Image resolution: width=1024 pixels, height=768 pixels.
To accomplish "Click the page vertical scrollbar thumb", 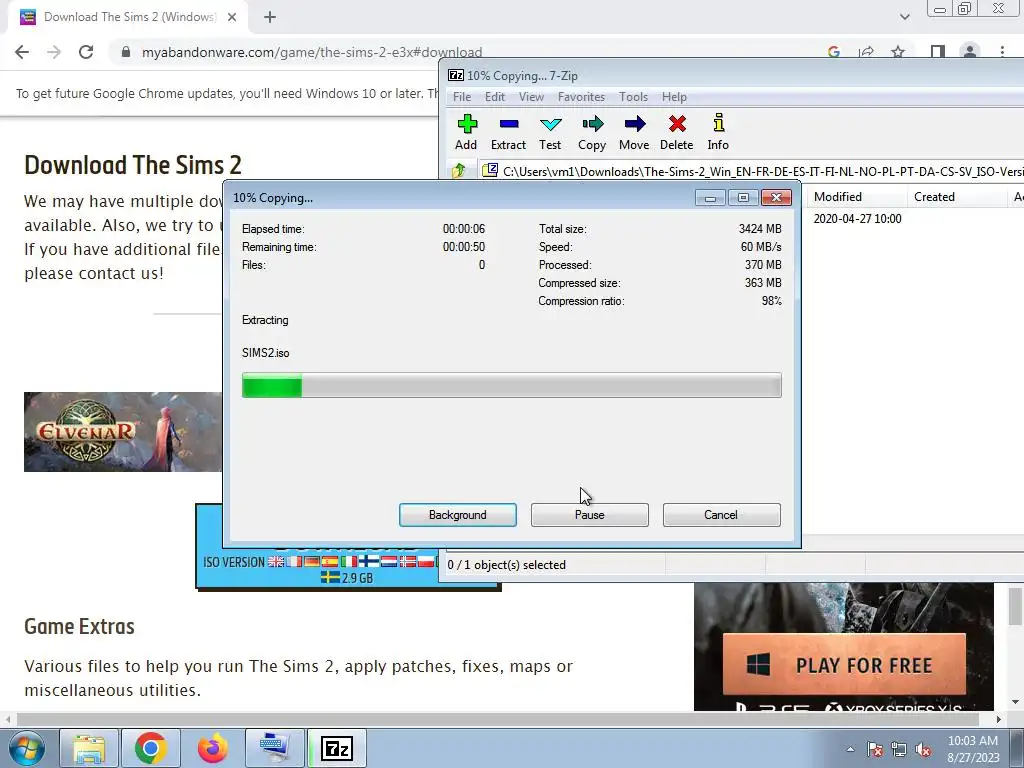I will pyautogui.click(x=1015, y=606).
